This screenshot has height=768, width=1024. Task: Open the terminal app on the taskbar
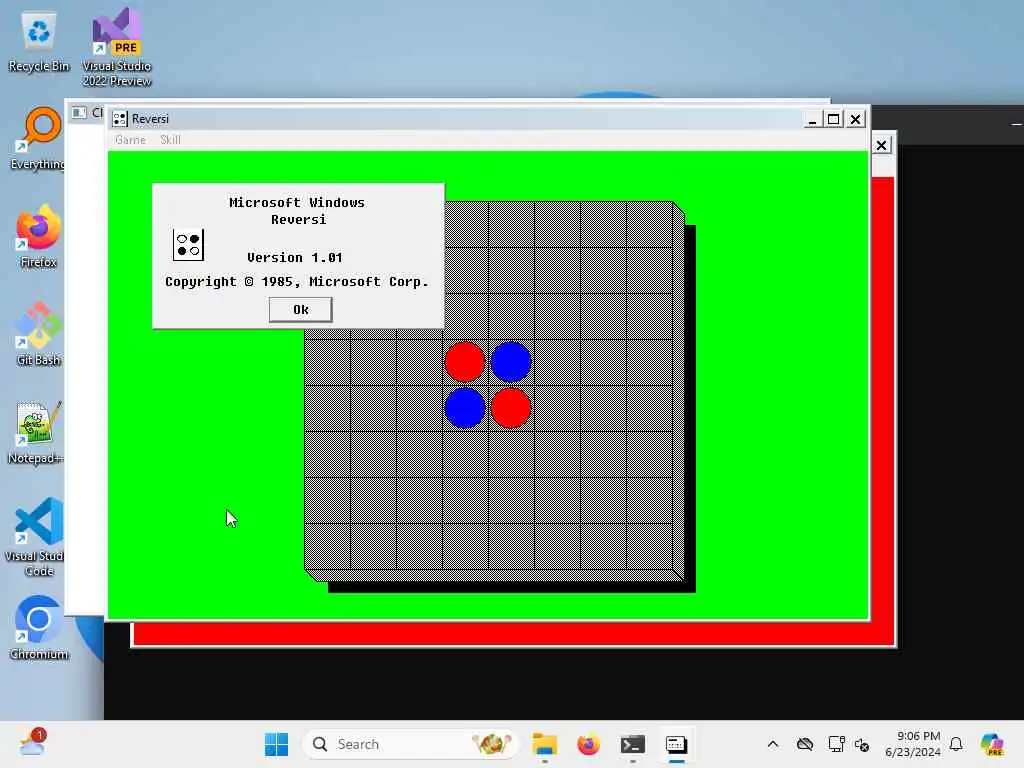pos(633,744)
